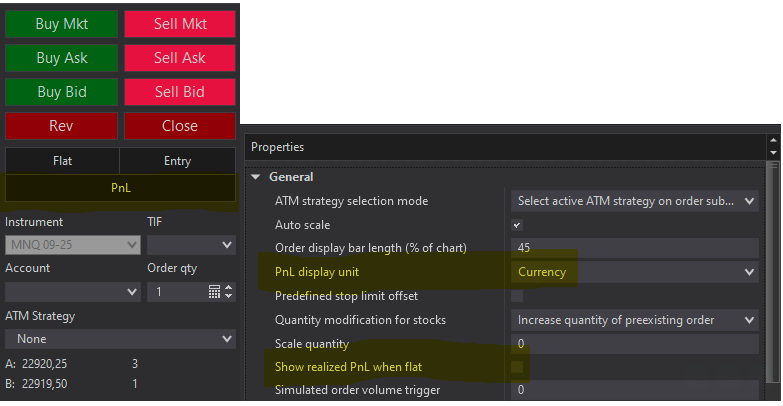Click the Scale quantity input field
The height and width of the screenshot is (406, 783).
[634, 344]
